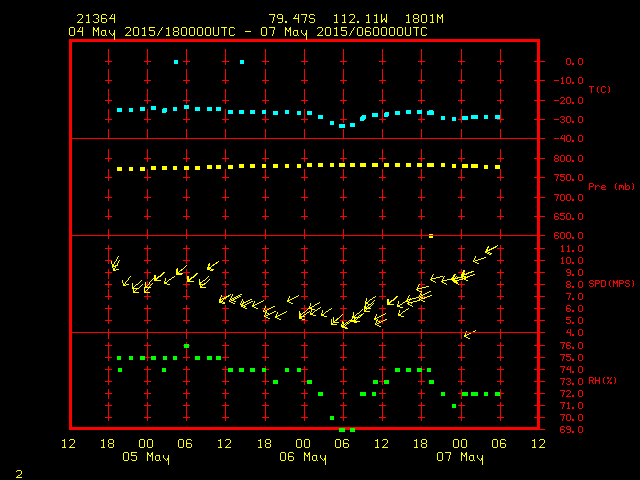Click the 69.0 humidity tick value

pyautogui.click(x=571, y=430)
